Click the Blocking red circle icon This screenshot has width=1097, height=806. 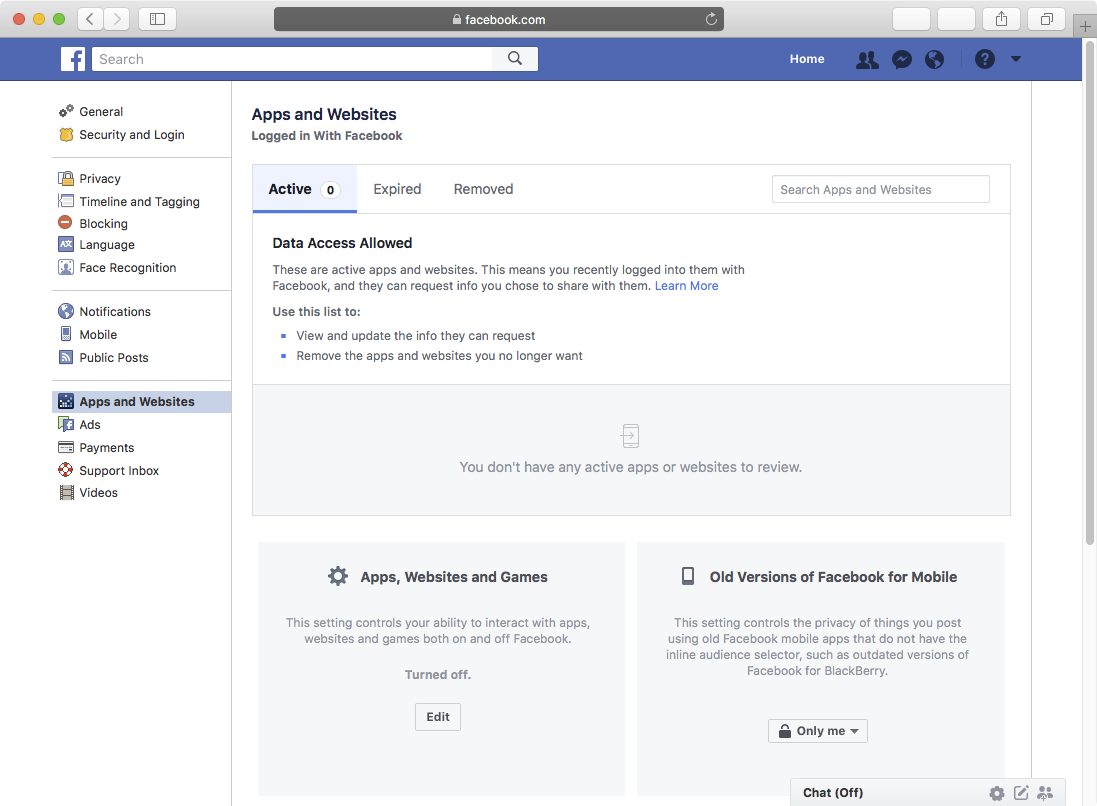pyautogui.click(x=66, y=222)
